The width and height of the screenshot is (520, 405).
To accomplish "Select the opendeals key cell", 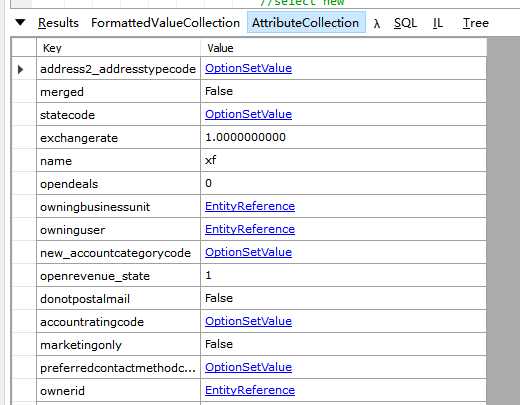I will click(118, 183).
